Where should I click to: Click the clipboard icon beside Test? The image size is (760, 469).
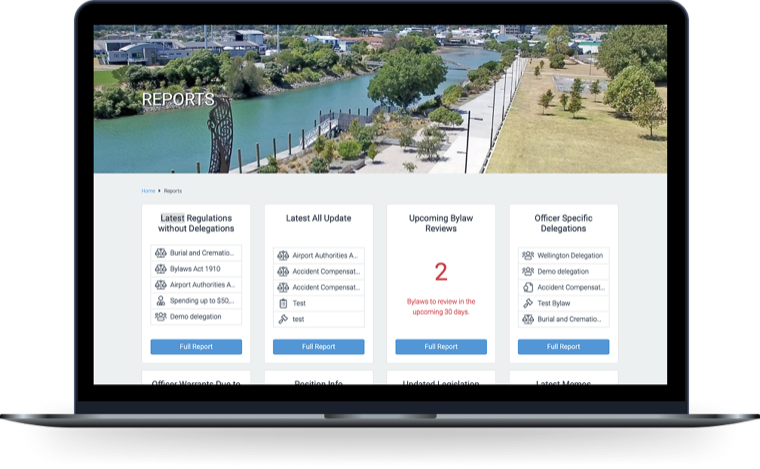tap(283, 303)
